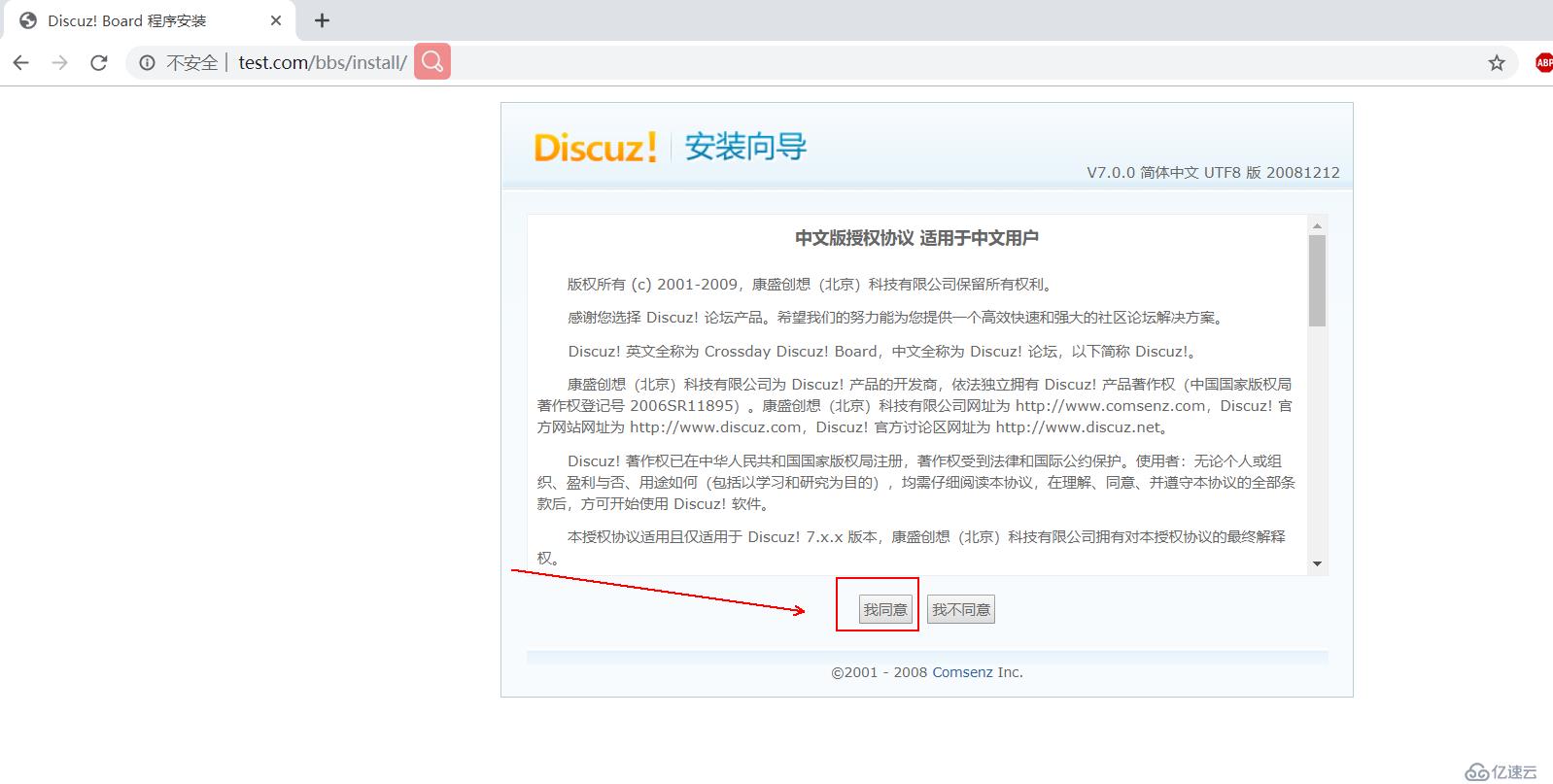
Task: Click the 安装向导 title text
Action: click(745, 147)
